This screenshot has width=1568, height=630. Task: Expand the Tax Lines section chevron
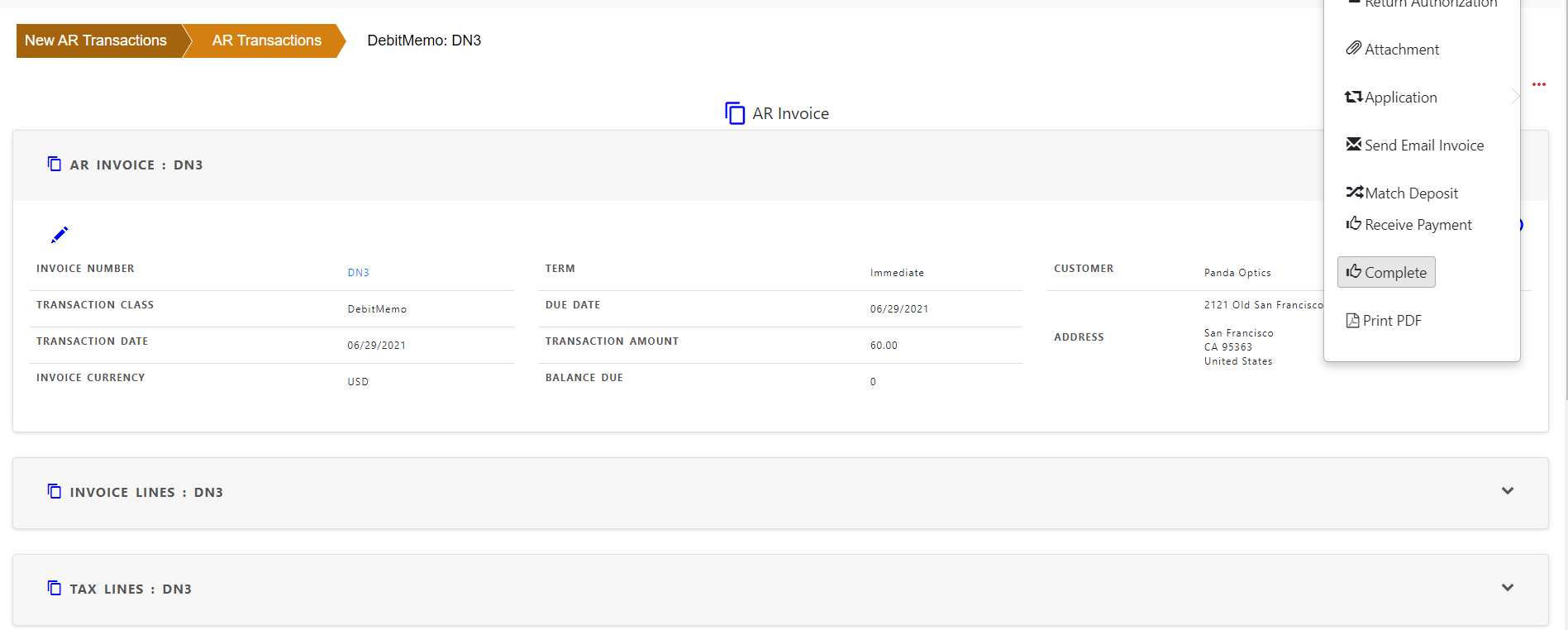click(x=1508, y=588)
